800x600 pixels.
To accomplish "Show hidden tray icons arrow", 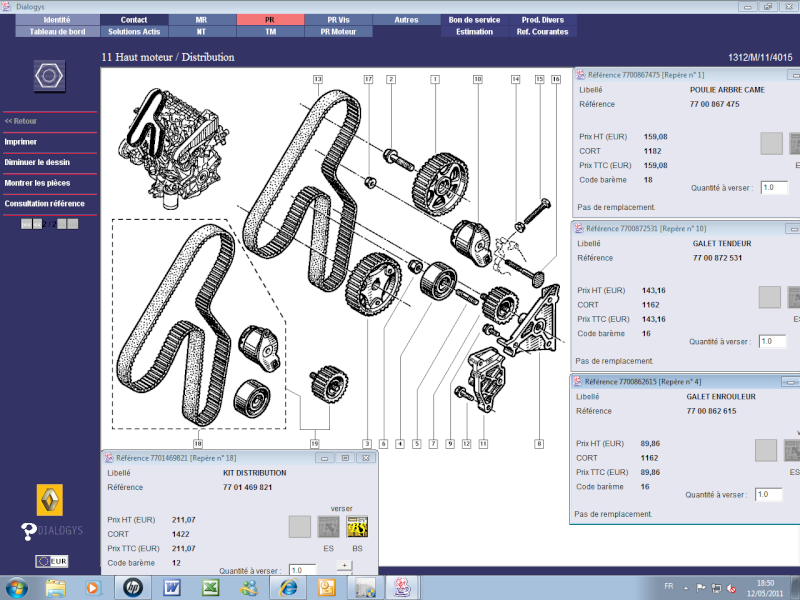I will tap(686, 588).
